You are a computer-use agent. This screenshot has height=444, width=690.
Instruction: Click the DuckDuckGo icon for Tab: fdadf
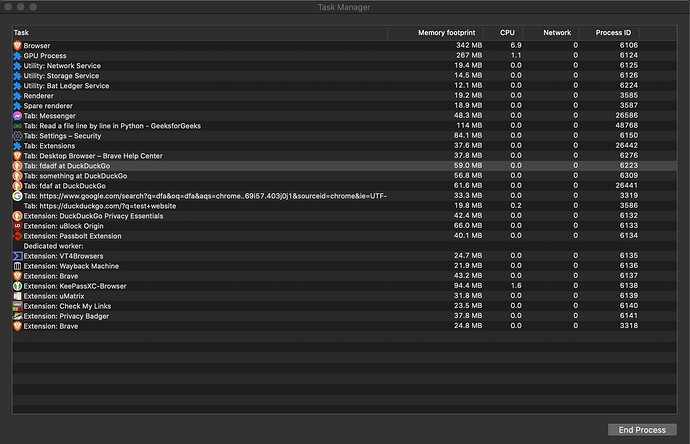click(x=17, y=166)
